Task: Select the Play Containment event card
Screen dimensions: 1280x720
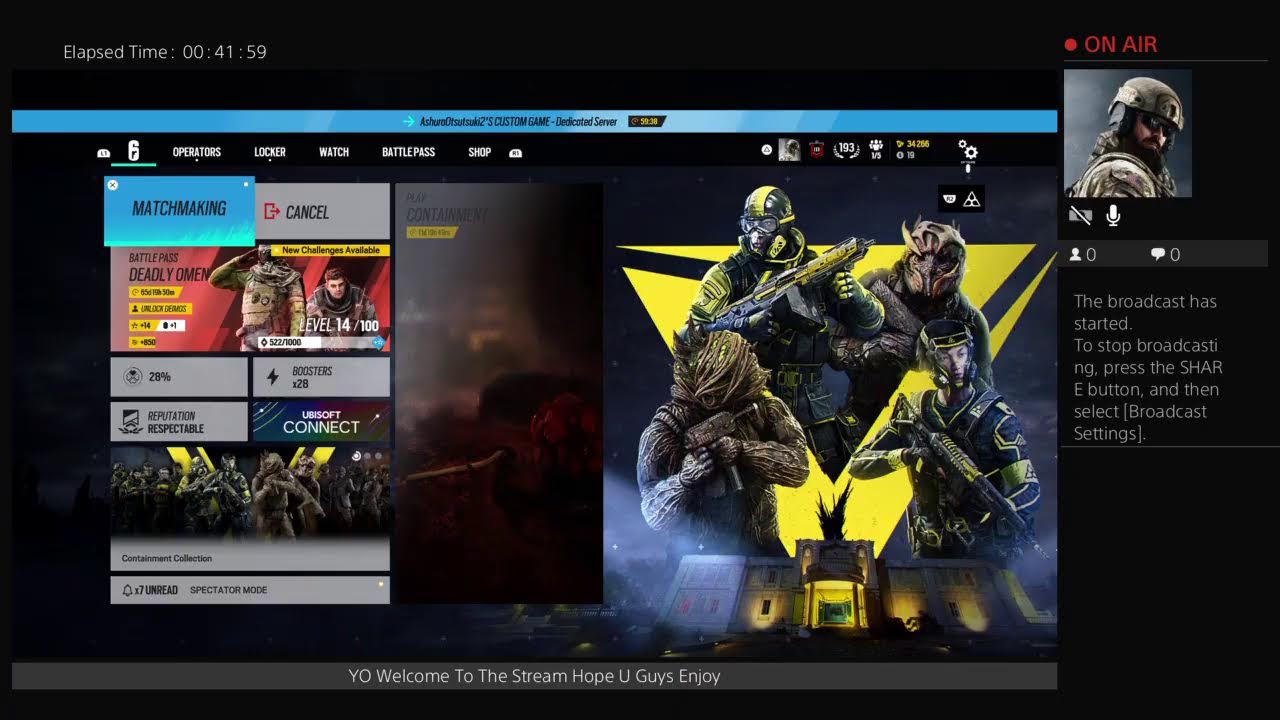Action: pos(499,393)
